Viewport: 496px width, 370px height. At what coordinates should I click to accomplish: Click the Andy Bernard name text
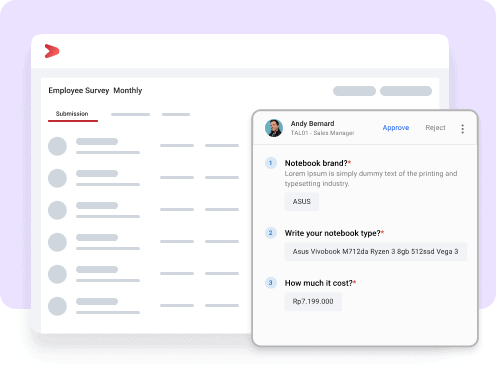pos(312,124)
